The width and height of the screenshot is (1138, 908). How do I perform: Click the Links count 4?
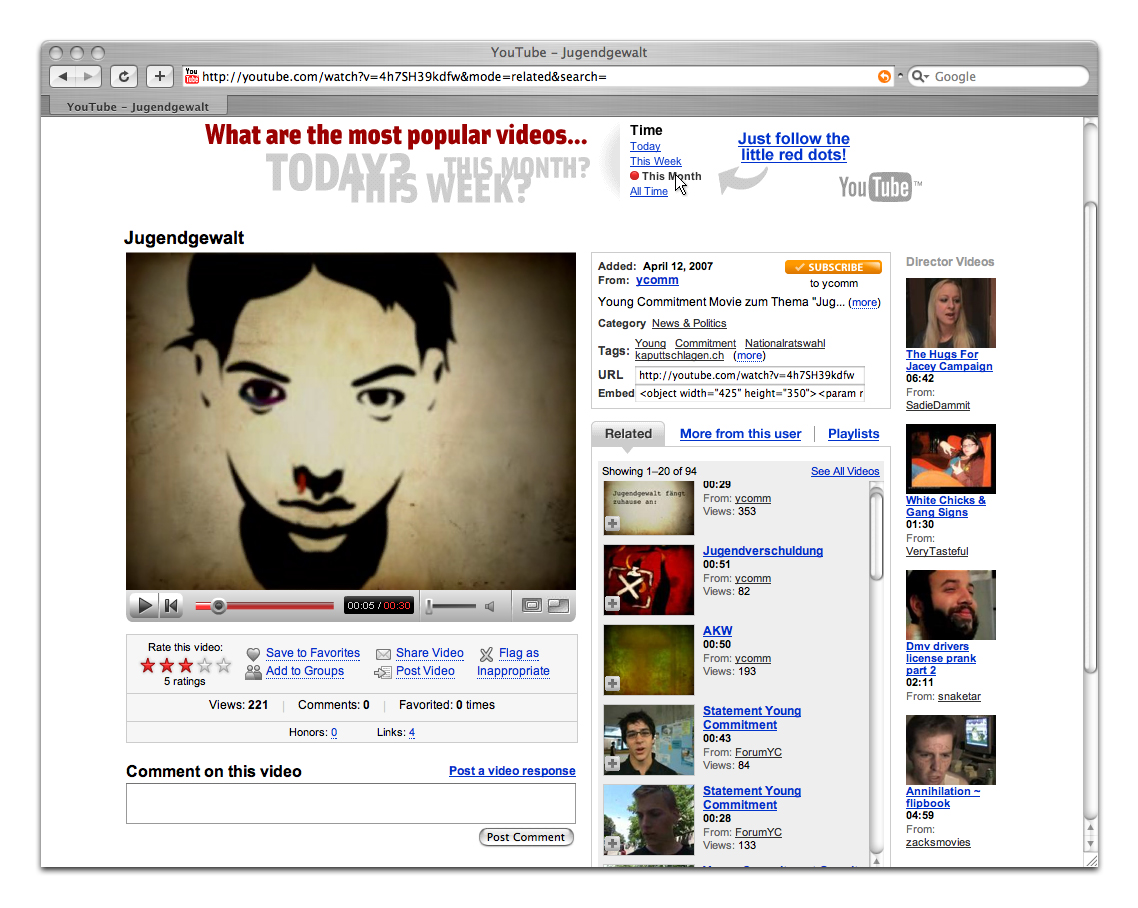click(x=412, y=732)
